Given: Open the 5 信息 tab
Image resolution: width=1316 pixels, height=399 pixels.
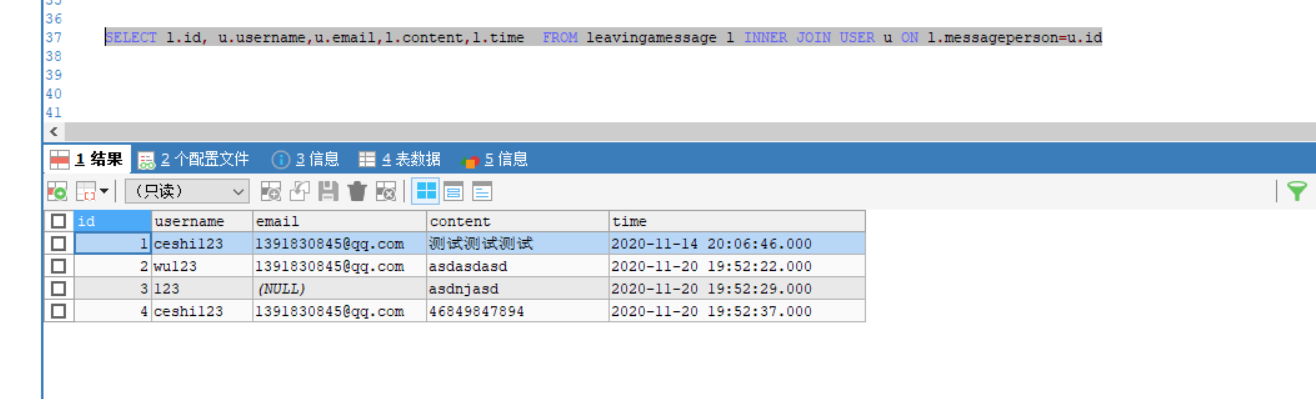Looking at the screenshot, I should click(494, 159).
